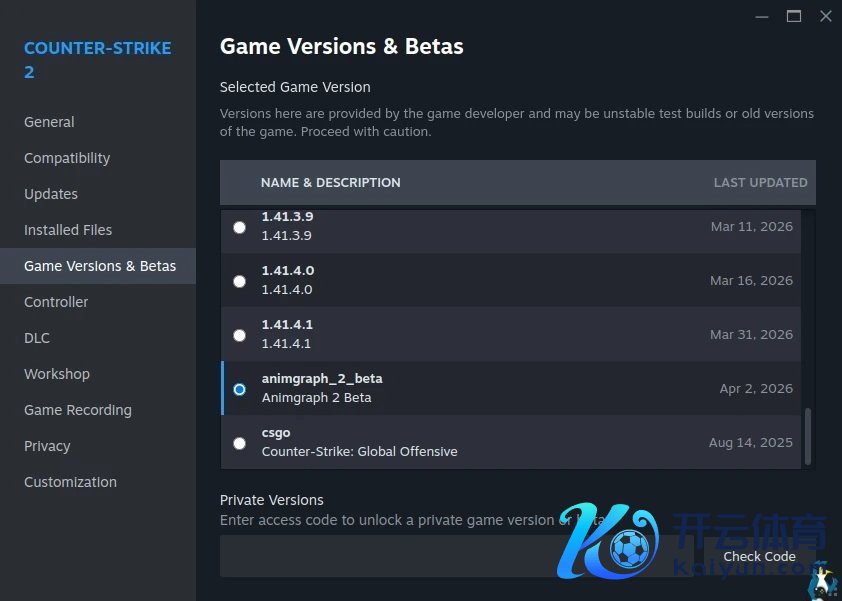Screen dimensions: 842x601
Task: Click the Mar 16, 2026 date
Action: (x=751, y=280)
